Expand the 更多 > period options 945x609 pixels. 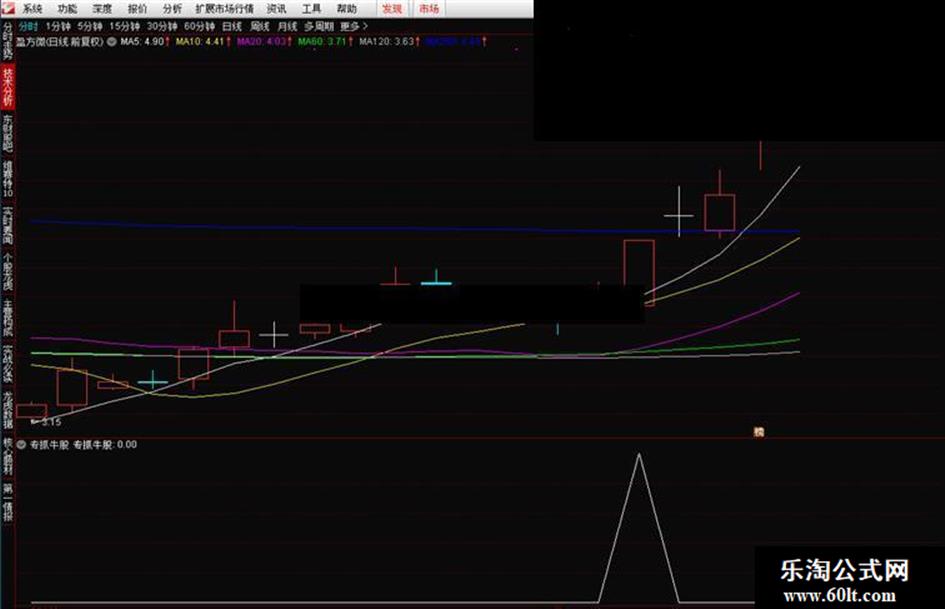354,27
